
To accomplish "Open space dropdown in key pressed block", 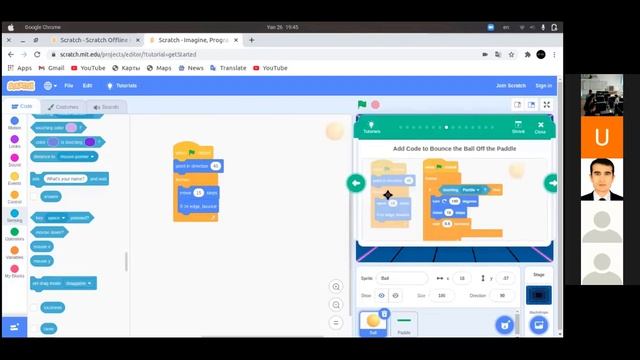I will (56, 218).
